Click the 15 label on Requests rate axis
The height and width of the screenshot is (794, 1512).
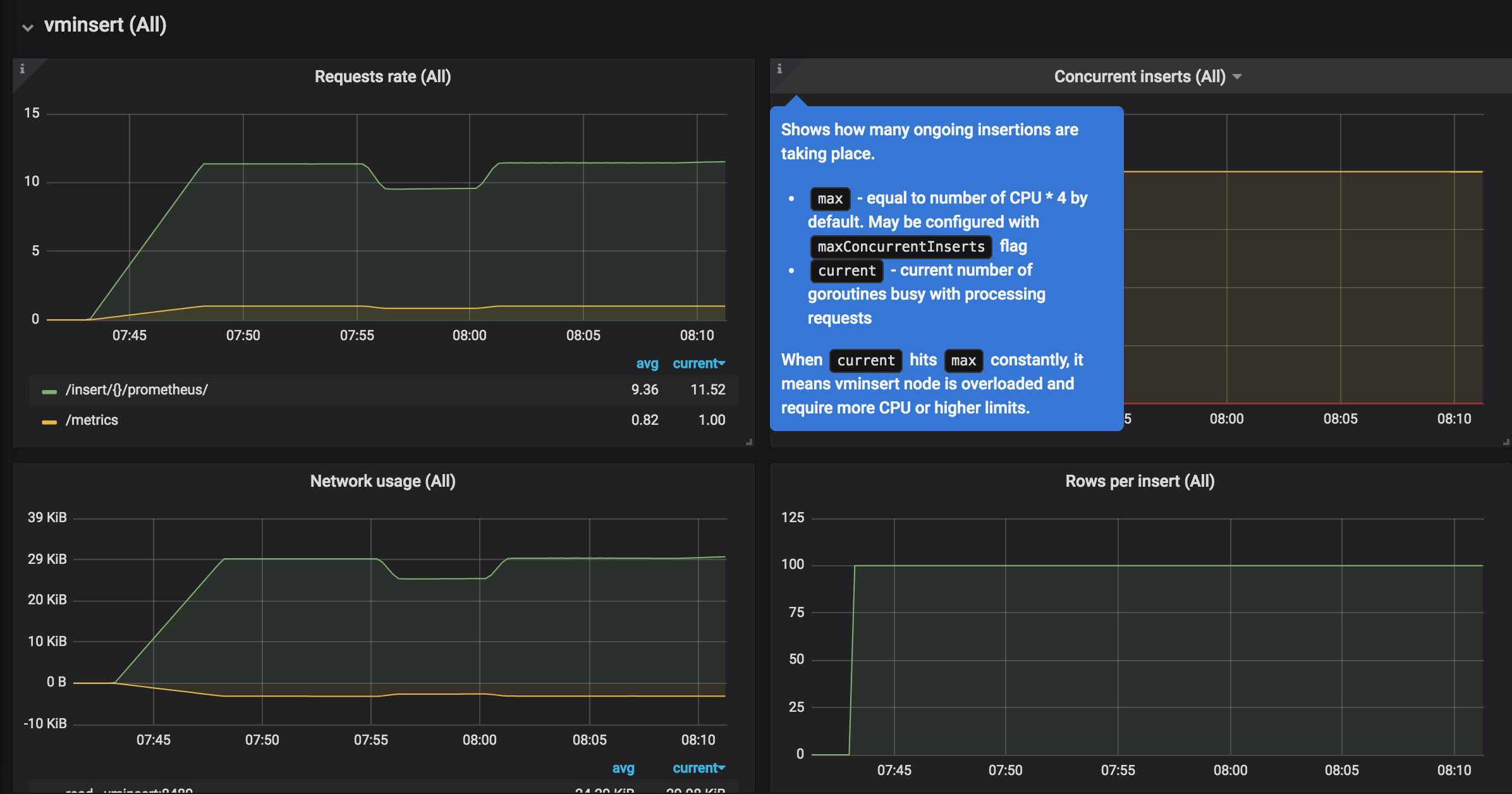[32, 113]
